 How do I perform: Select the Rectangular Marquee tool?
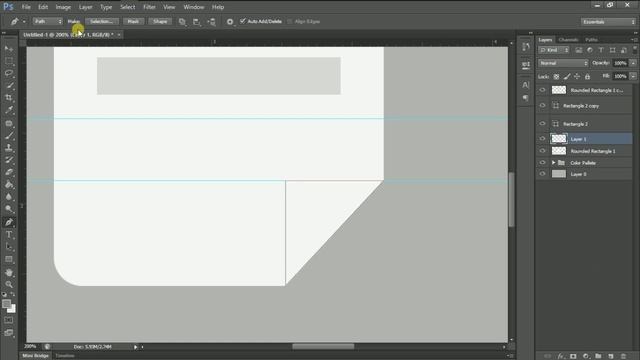click(x=9, y=61)
